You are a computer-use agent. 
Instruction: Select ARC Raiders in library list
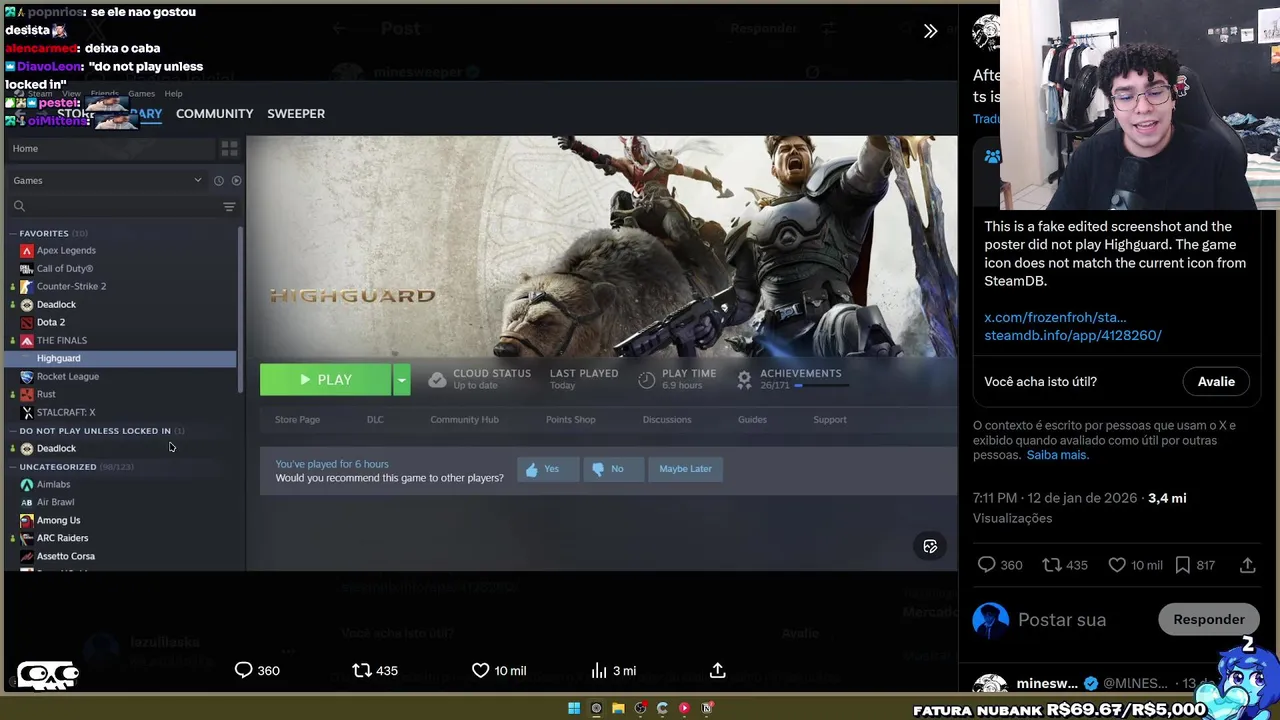[62, 539]
